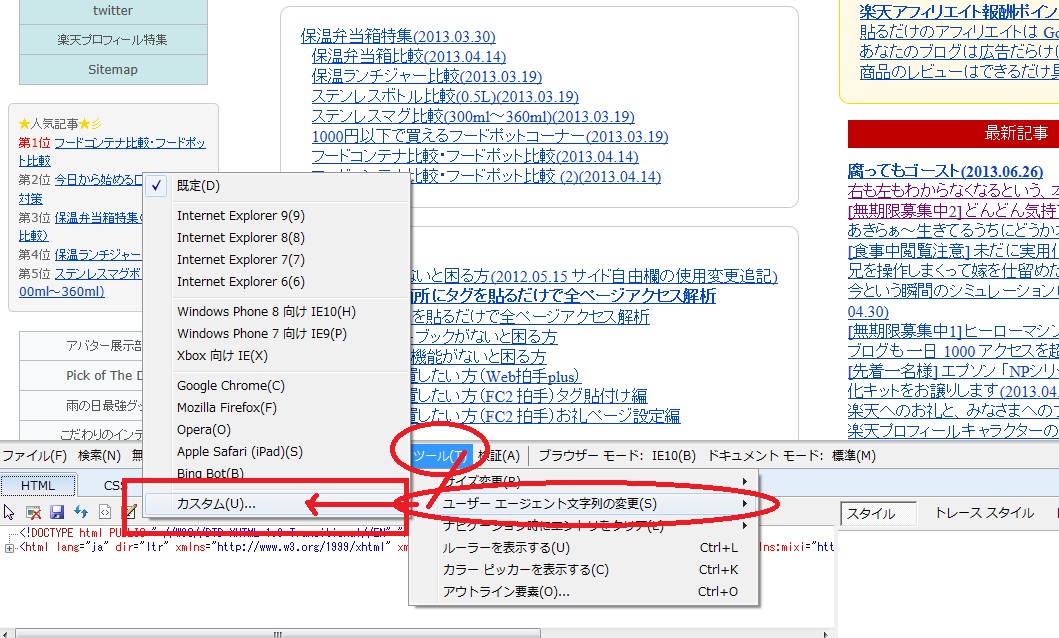1059x638 pixels.
Task: Choose Google Chrome(C) user agent
Action: [230, 386]
